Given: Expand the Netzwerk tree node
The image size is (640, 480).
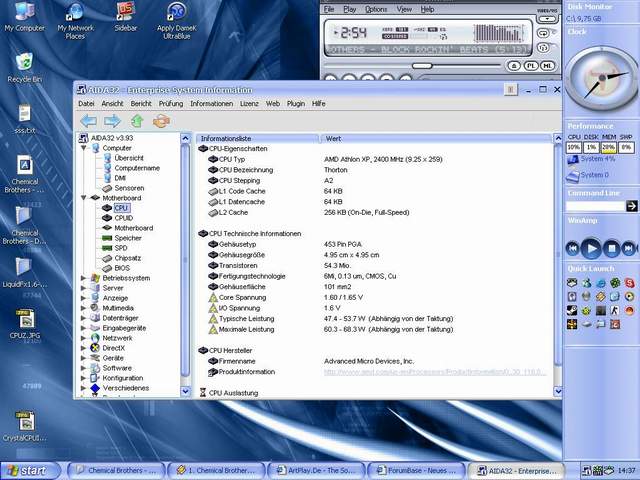Looking at the screenshot, I should click(x=83, y=338).
